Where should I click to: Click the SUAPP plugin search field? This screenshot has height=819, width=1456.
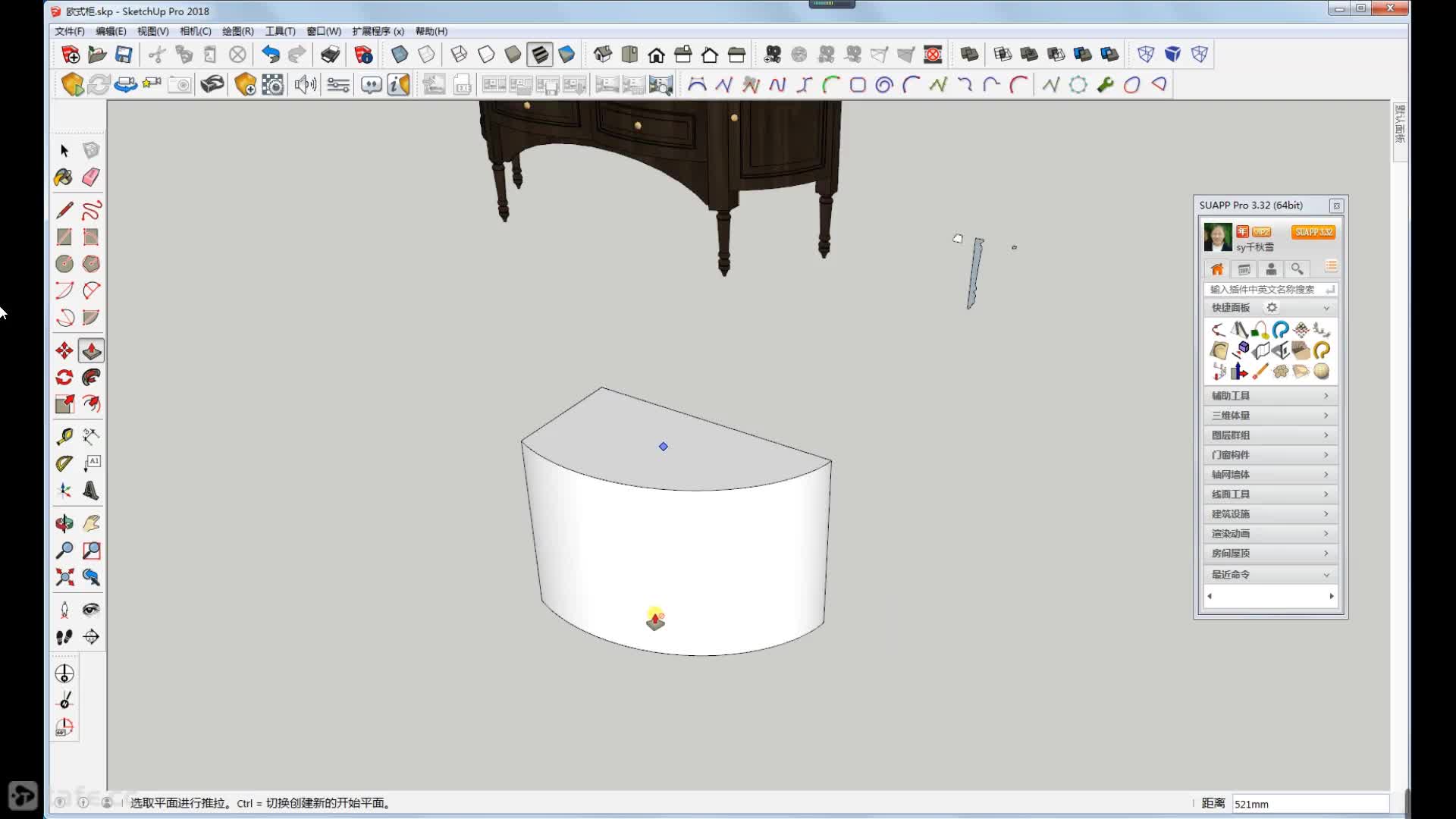(x=1270, y=289)
